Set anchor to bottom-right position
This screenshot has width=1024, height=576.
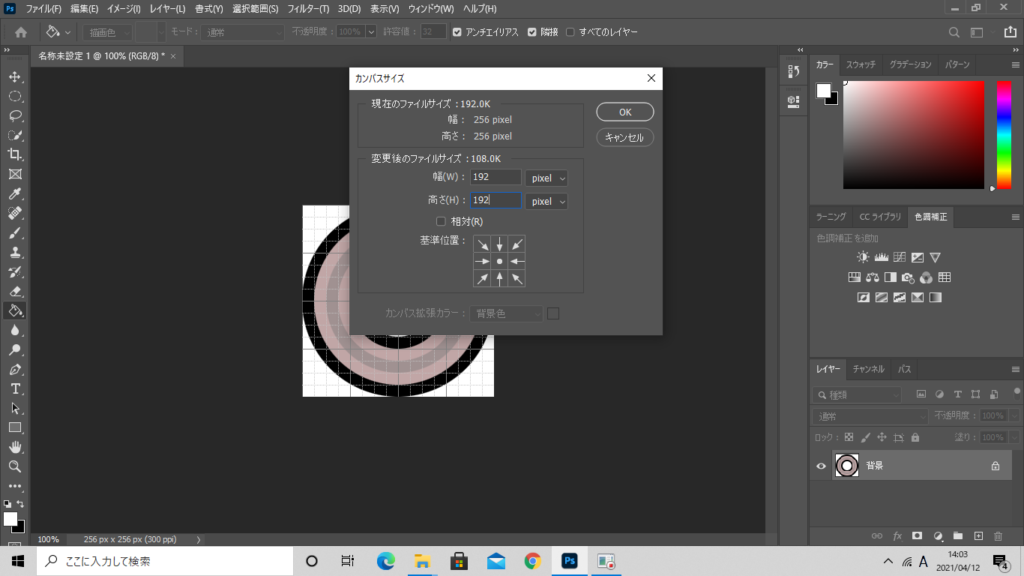[x=517, y=279]
